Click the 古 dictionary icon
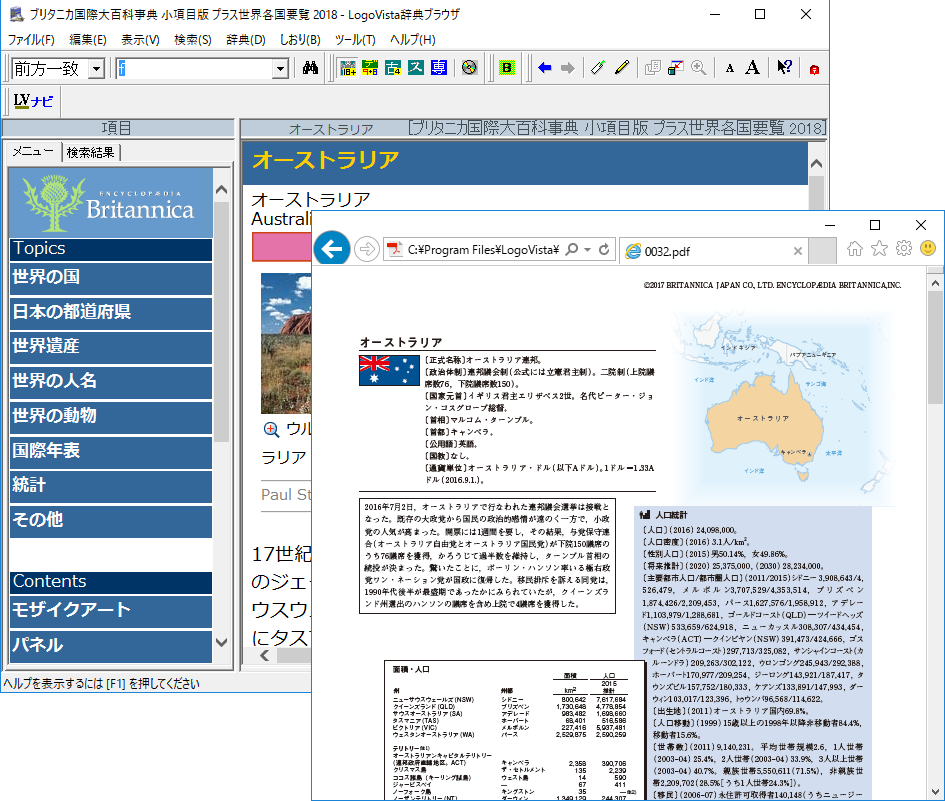Viewport: 945px width, 801px height. click(x=393, y=68)
